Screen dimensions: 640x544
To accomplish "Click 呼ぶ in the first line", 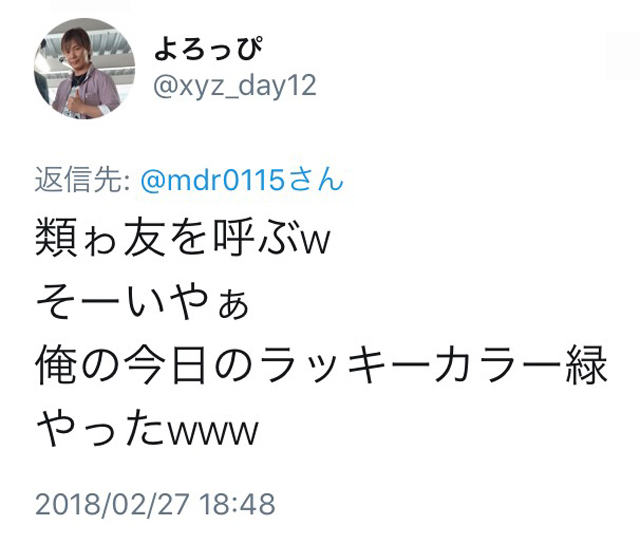I will [257, 238].
